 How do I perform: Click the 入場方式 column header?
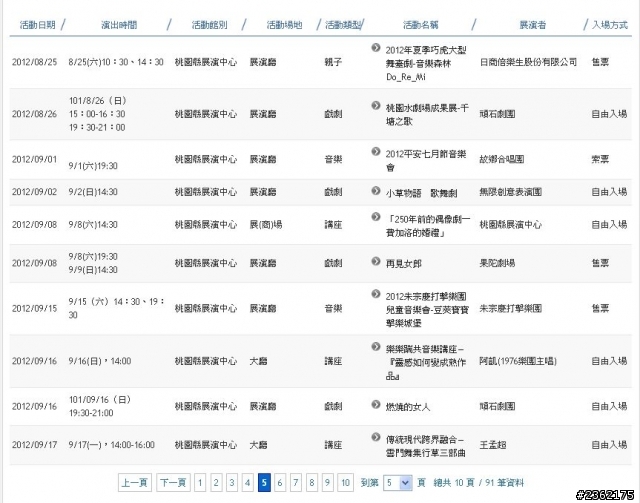610,25
